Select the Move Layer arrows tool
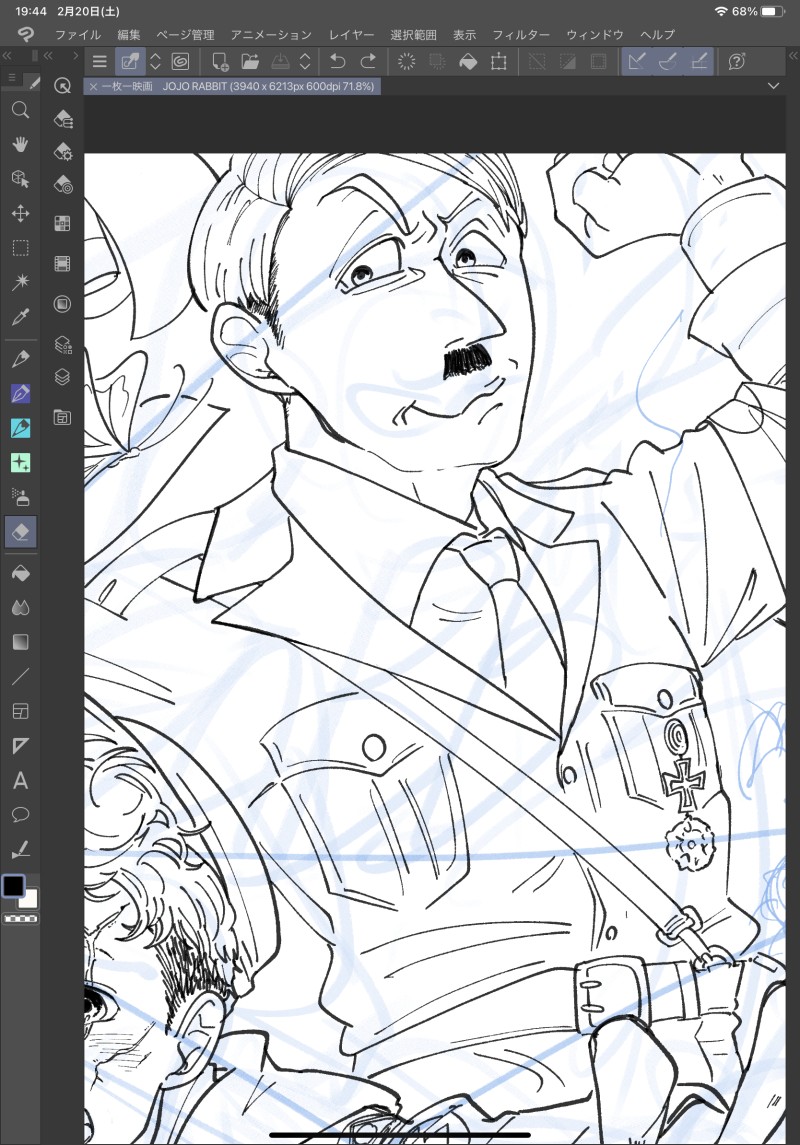The image size is (800, 1145). [20, 213]
